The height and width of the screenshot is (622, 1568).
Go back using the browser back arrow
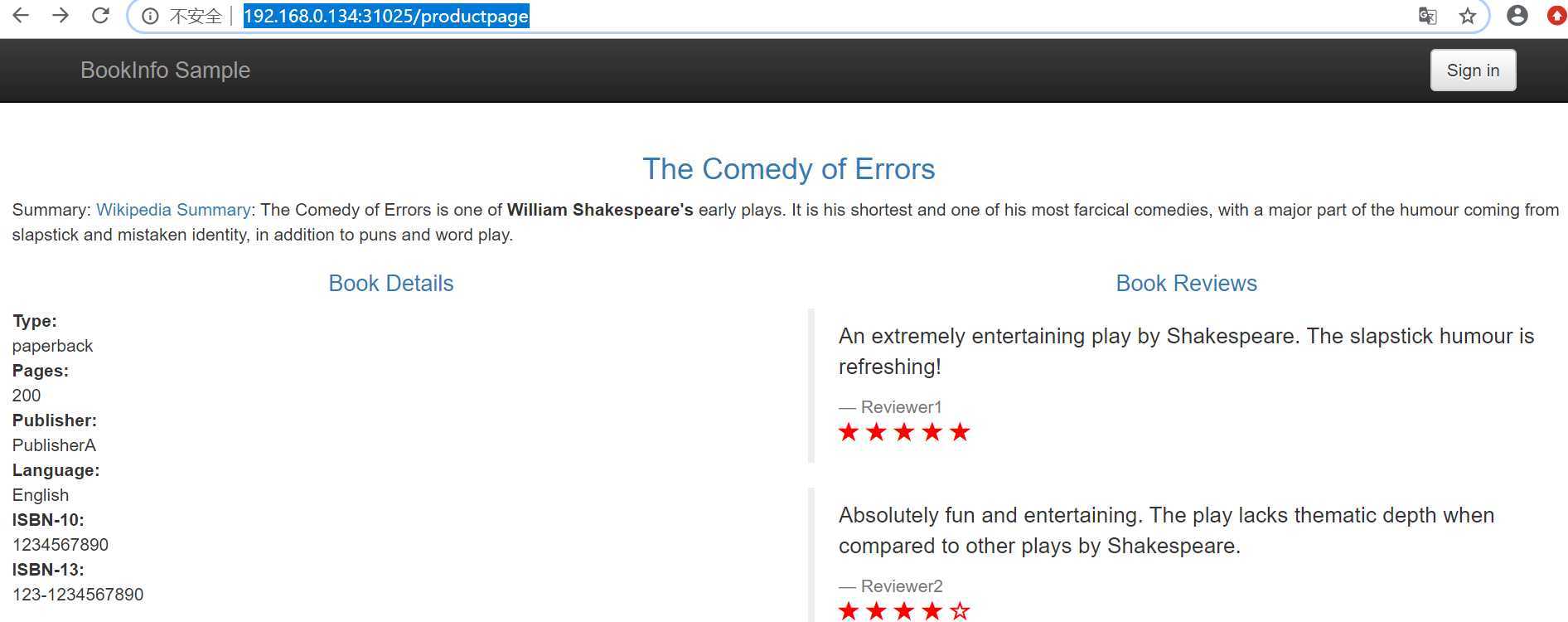[x=21, y=15]
